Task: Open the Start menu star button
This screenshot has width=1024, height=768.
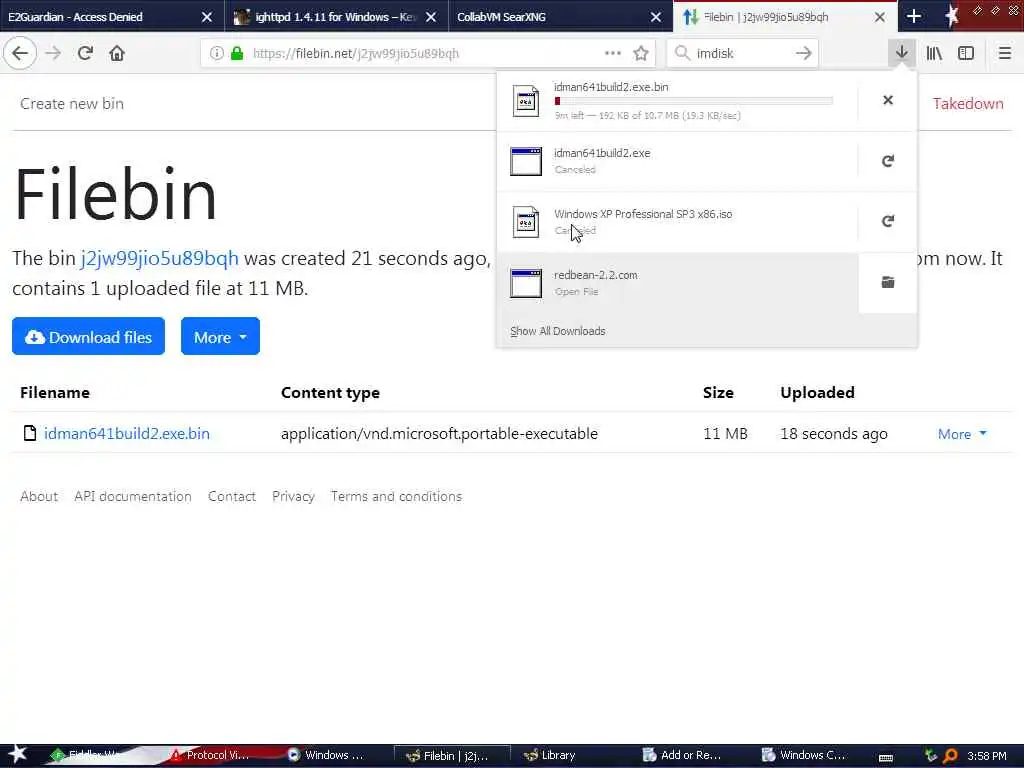Action: click(x=17, y=755)
